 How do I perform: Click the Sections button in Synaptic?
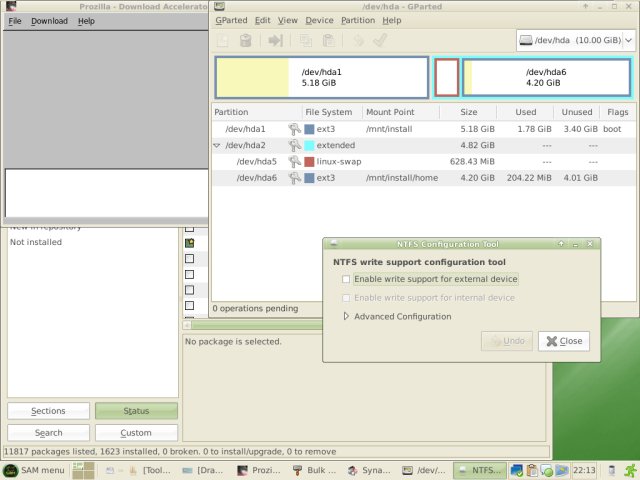[x=48, y=411]
